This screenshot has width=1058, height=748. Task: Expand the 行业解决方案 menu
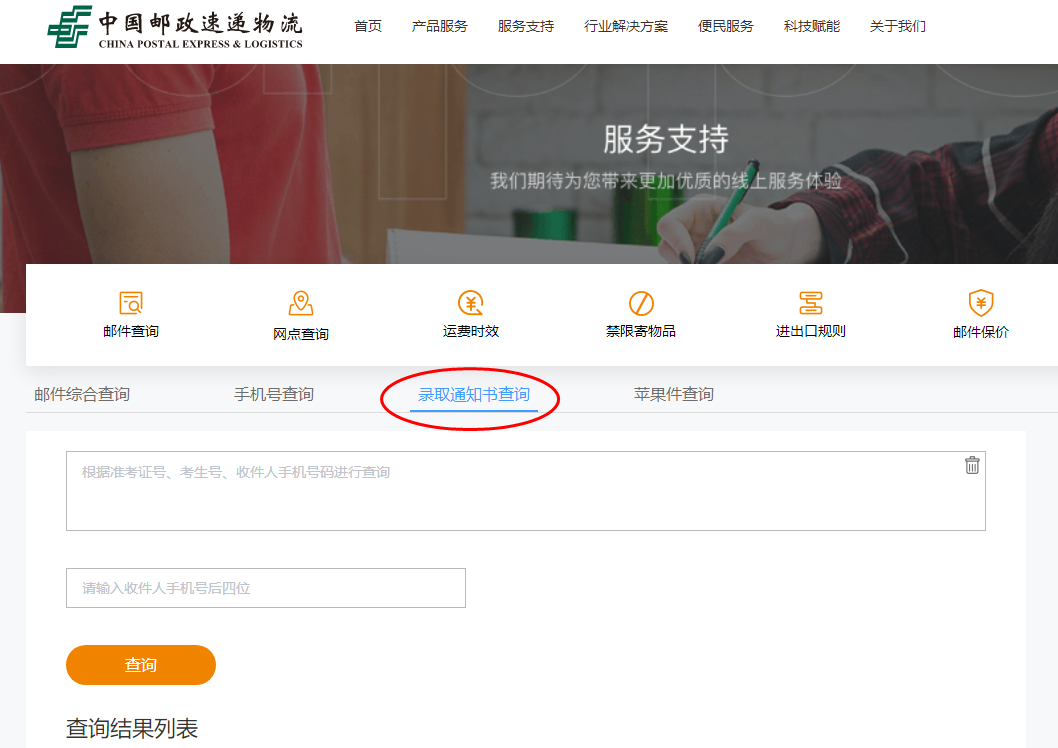coord(626,26)
